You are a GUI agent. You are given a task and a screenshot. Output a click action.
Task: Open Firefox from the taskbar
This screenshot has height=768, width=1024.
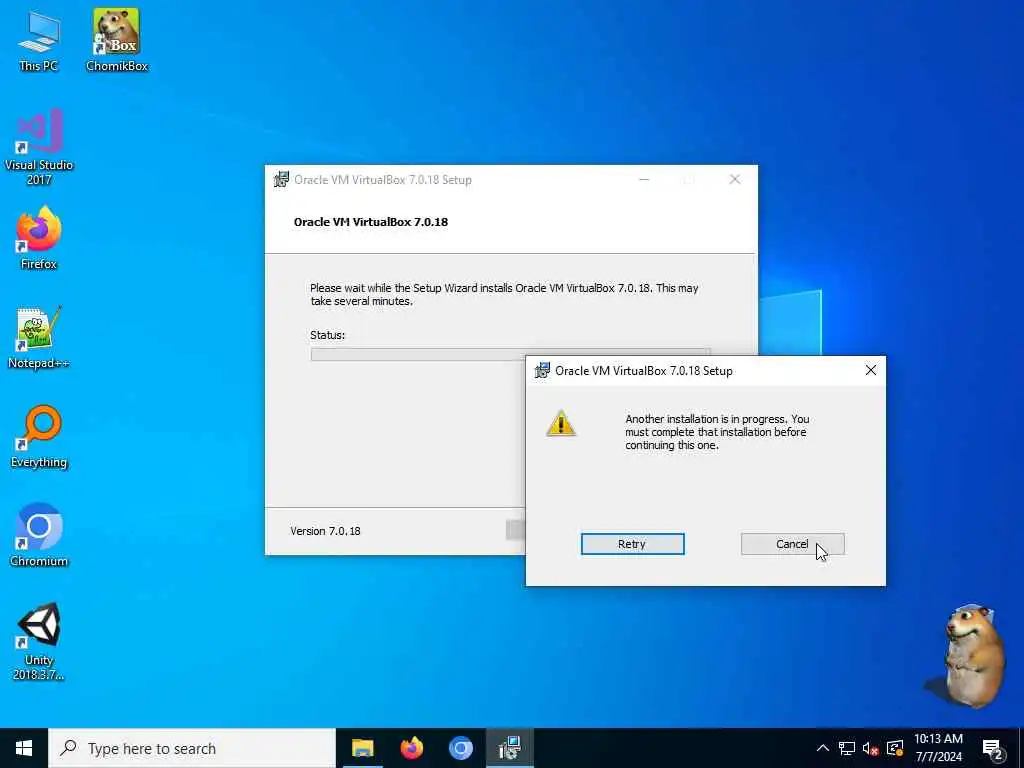pos(411,748)
